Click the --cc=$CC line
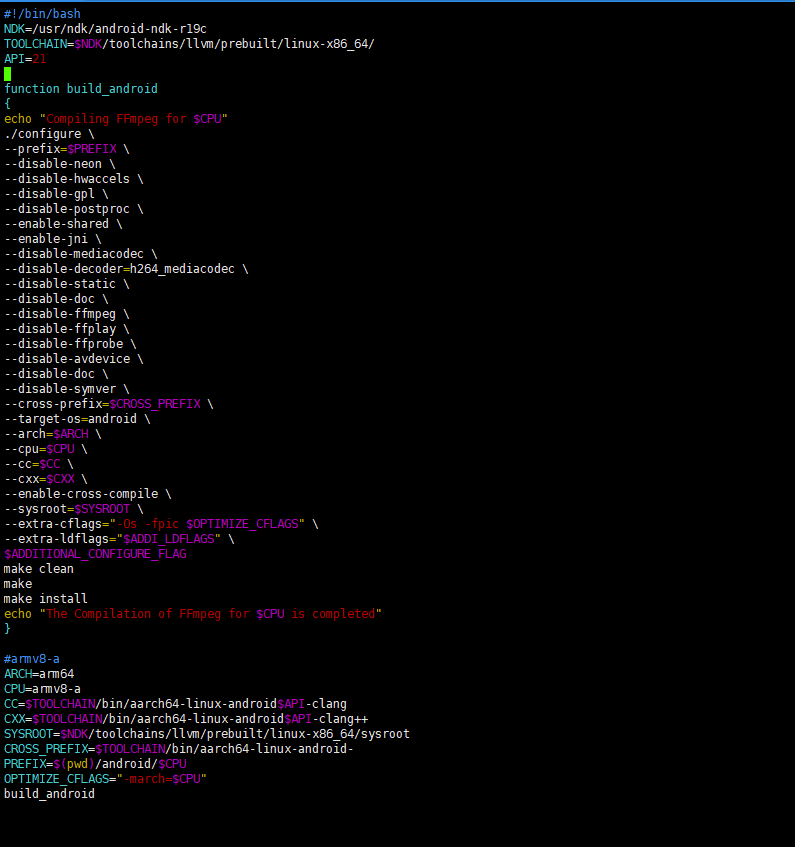 pos(39,464)
